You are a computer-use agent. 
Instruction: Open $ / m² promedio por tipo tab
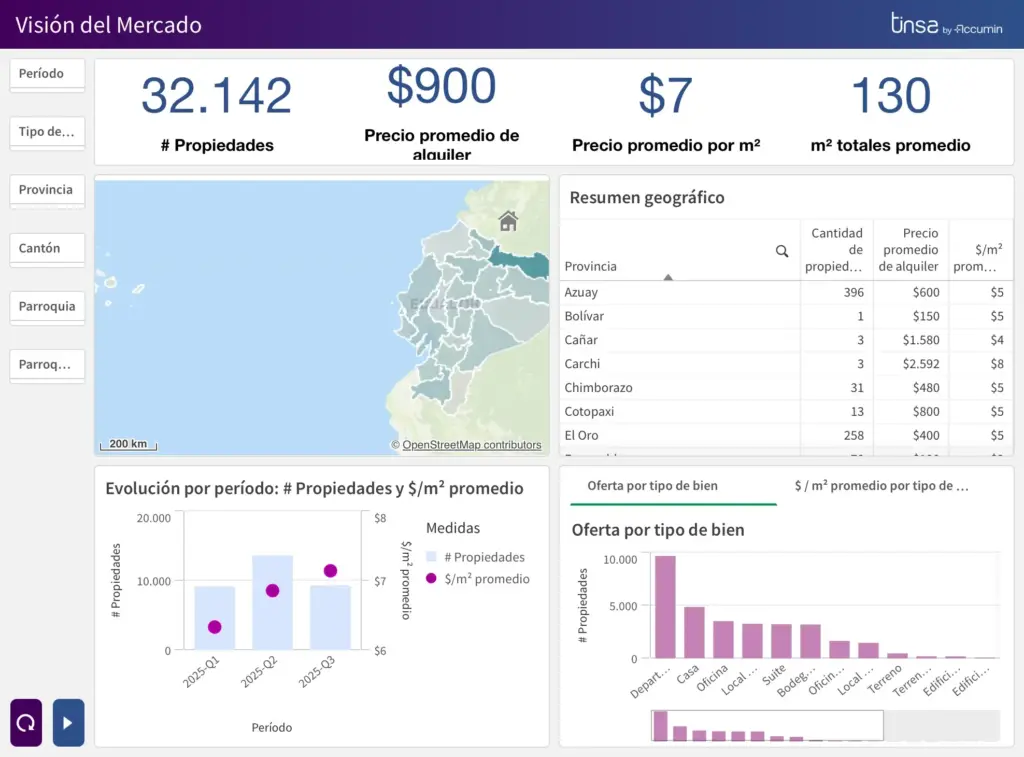(x=881, y=486)
